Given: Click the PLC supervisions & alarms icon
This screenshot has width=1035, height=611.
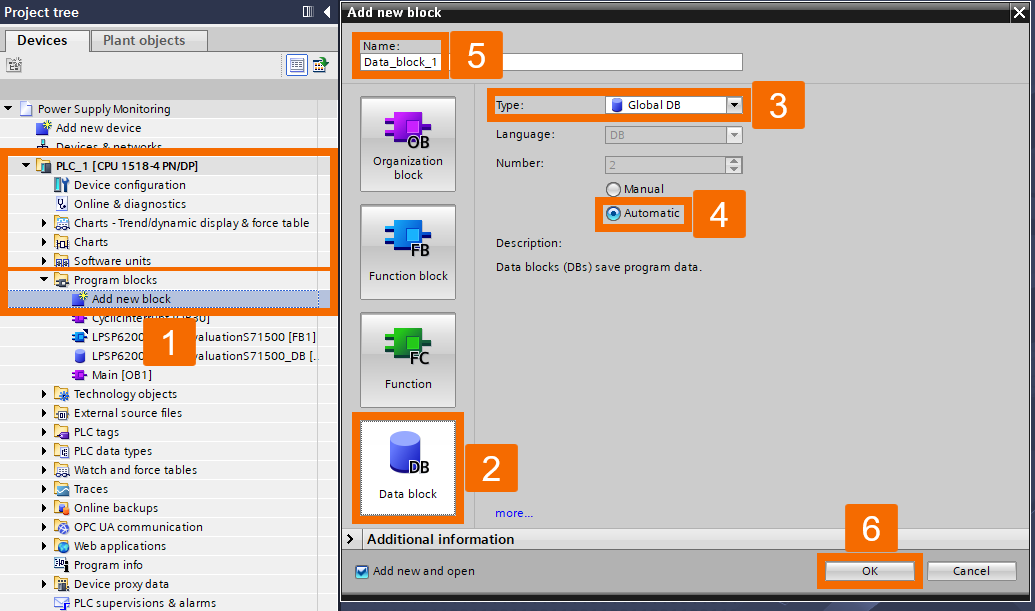Looking at the screenshot, I should pyautogui.click(x=61, y=603).
